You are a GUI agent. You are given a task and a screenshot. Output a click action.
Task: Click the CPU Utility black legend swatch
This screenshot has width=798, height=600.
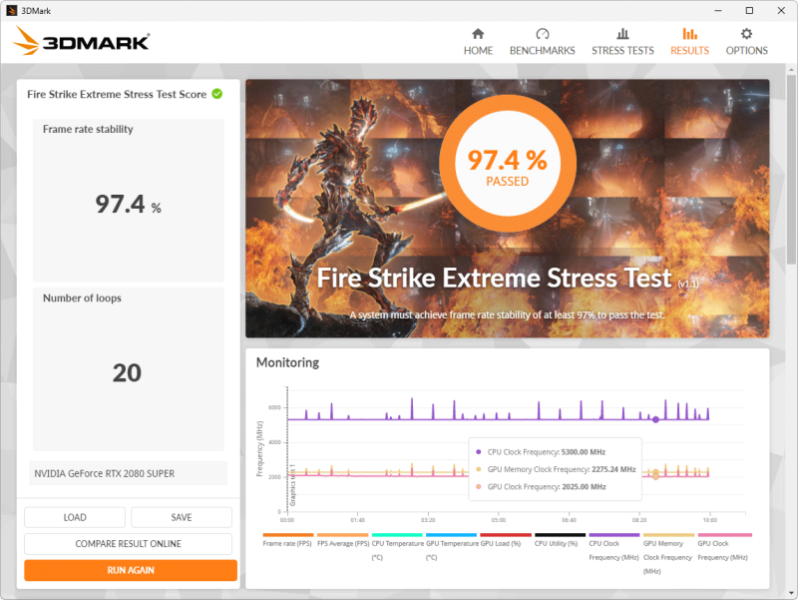(x=560, y=535)
